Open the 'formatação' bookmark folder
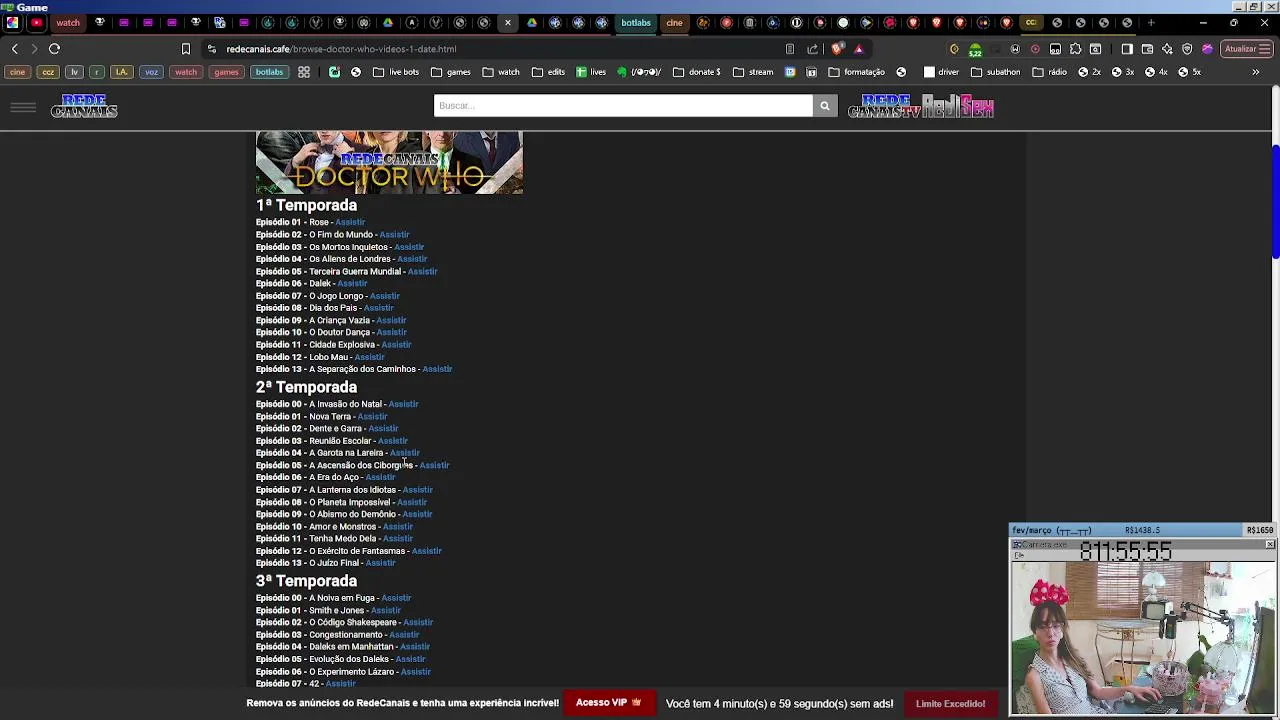Screen dimensions: 1280x720 857,72
